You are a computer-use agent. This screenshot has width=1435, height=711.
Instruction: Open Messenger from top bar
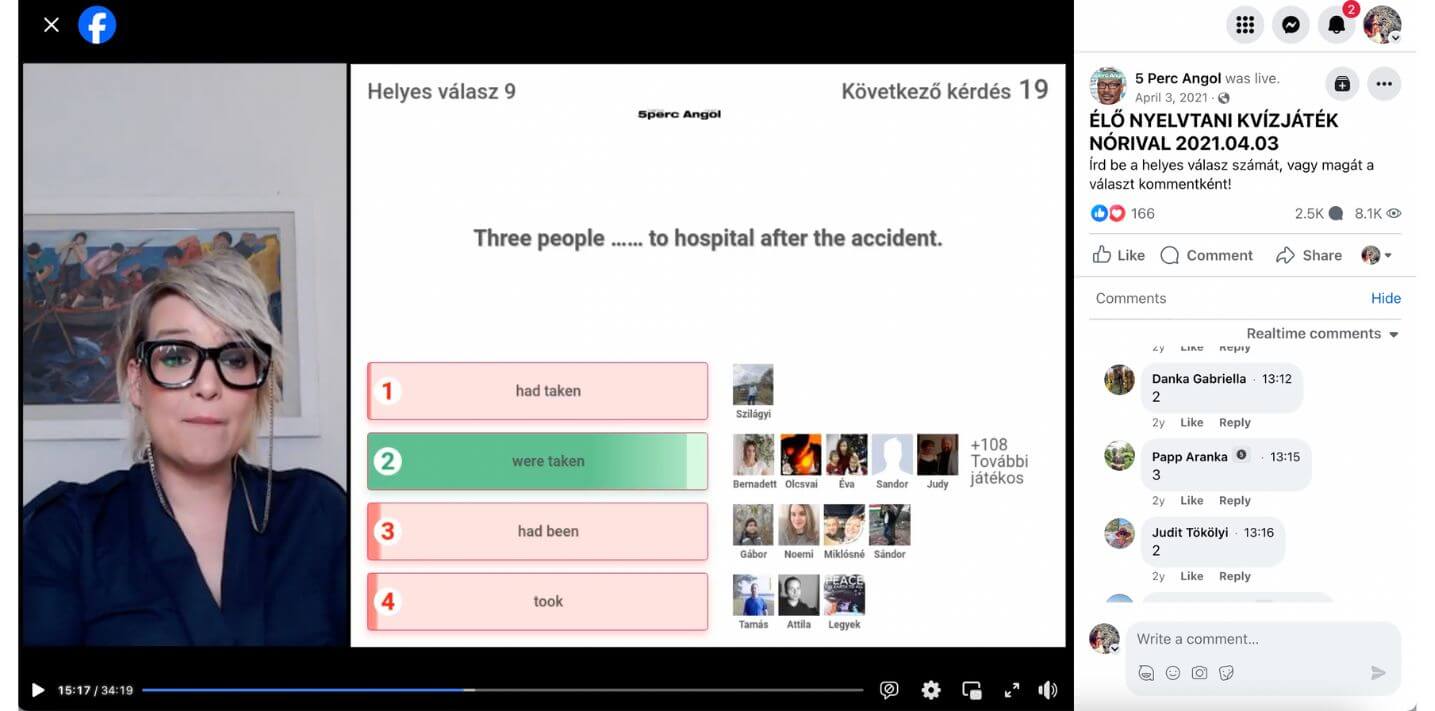(x=1291, y=25)
